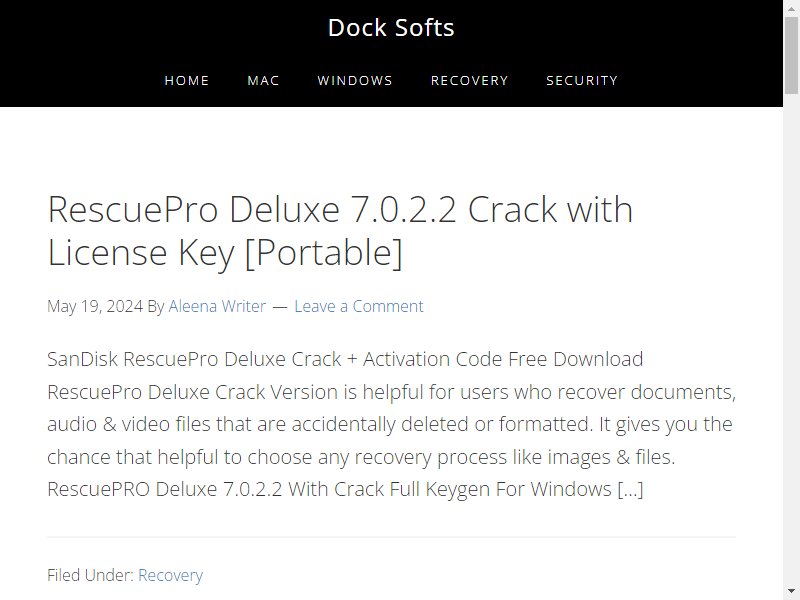Image resolution: width=800 pixels, height=600 pixels.
Task: Click the empty scrollbar track below the thumb
Action: 791,337
